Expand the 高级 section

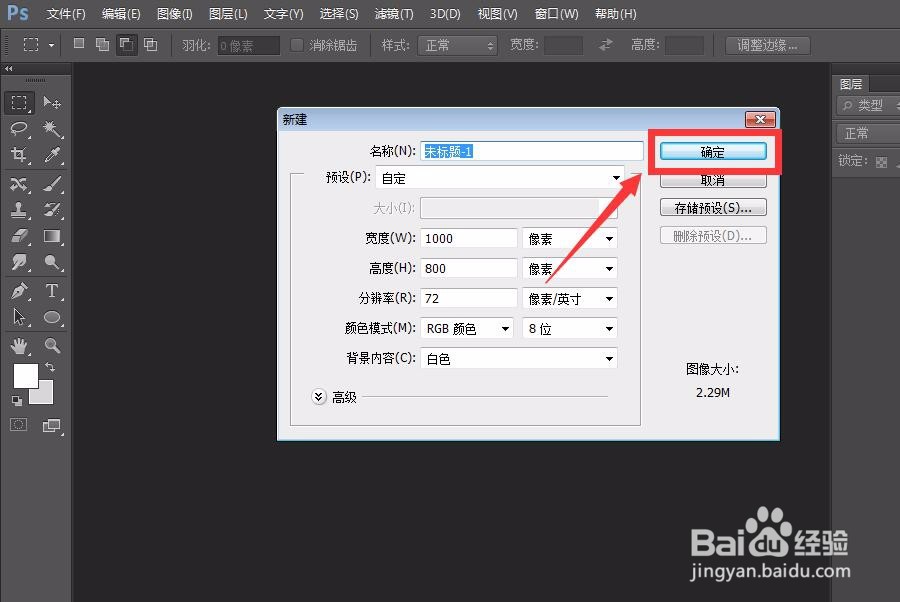pos(319,396)
